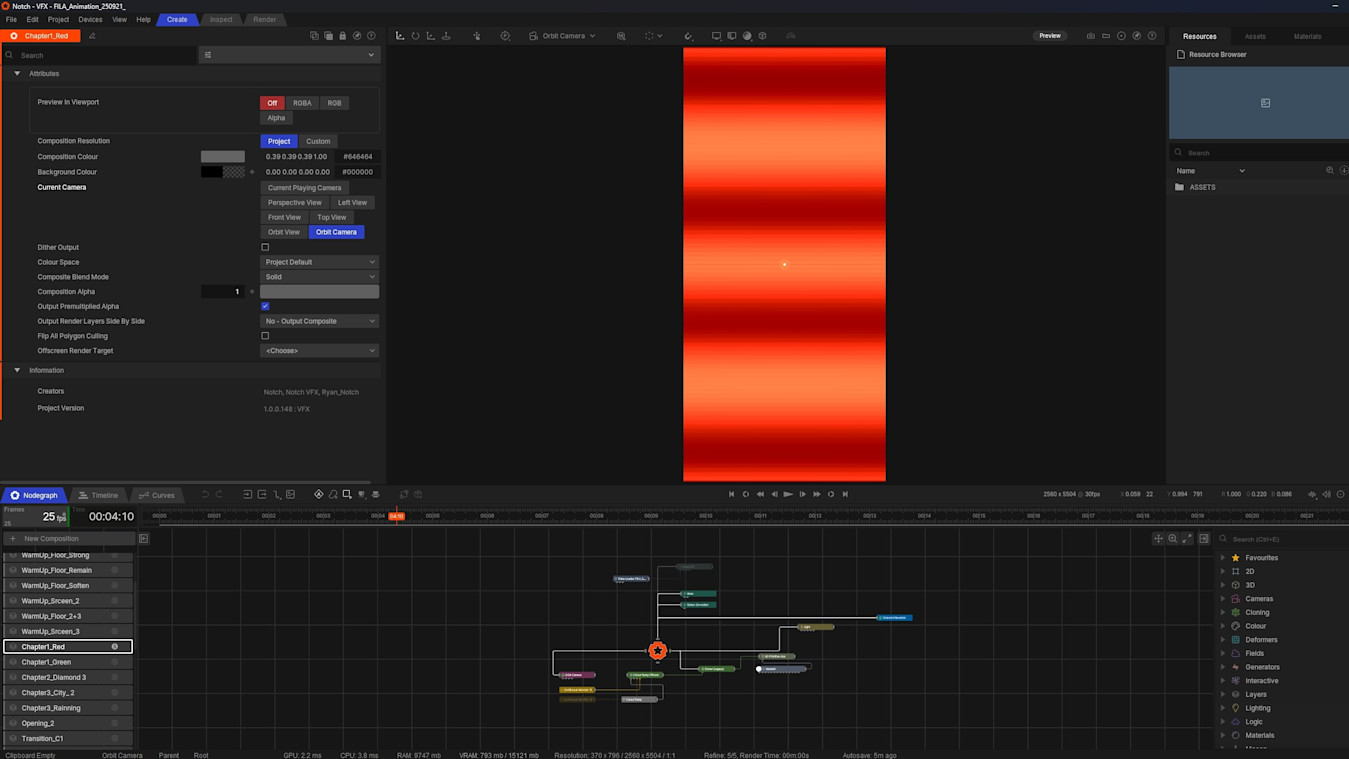Screen dimensions: 1349x759
Task: Click the Preview button
Action: (x=1049, y=36)
